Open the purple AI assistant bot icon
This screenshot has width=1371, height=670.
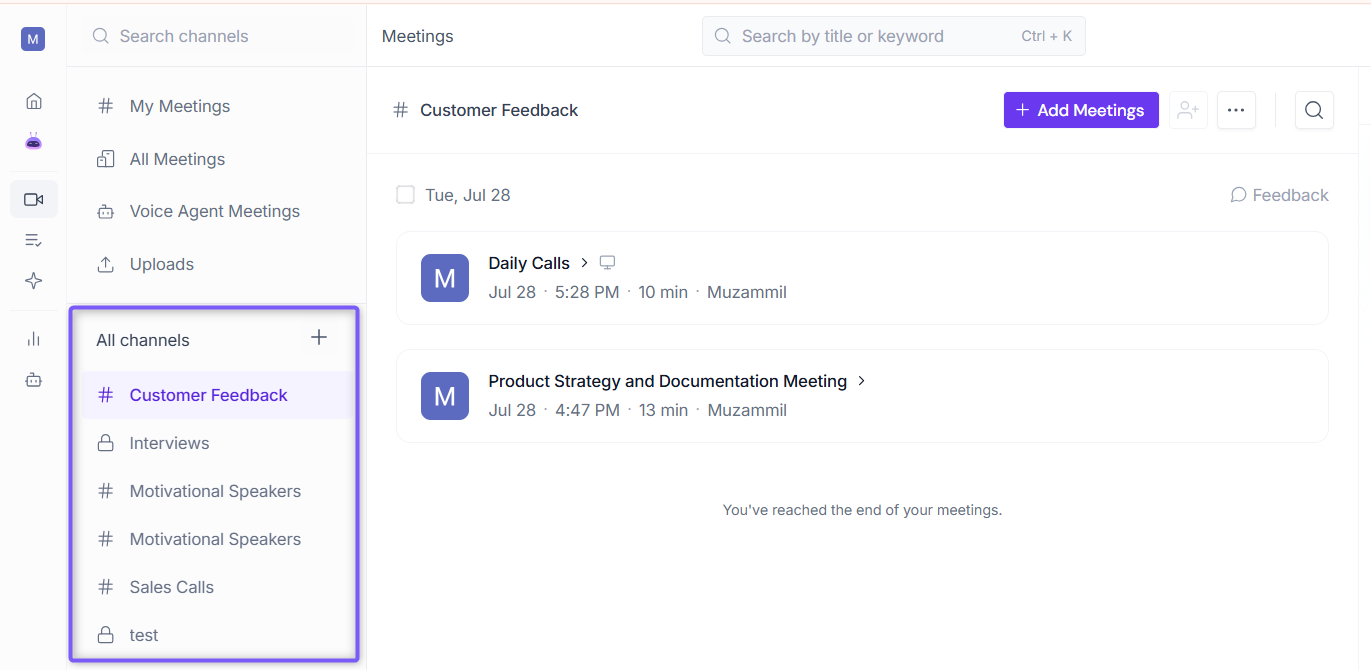coord(34,141)
